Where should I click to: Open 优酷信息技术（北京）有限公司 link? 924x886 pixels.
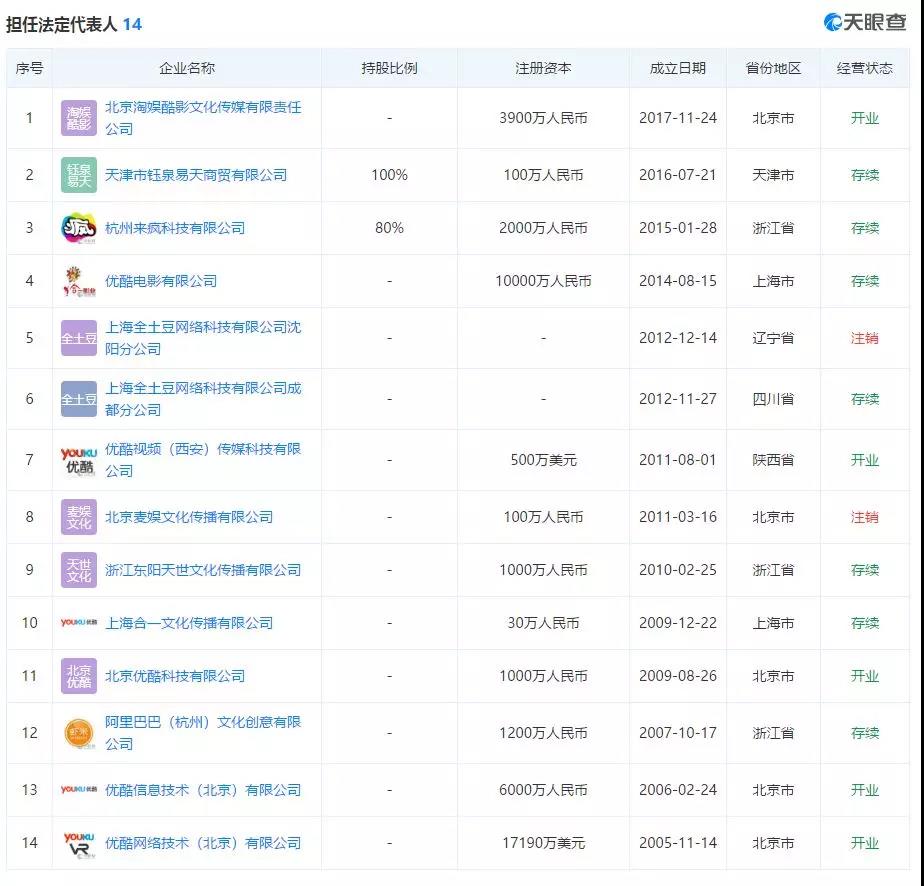(x=203, y=790)
